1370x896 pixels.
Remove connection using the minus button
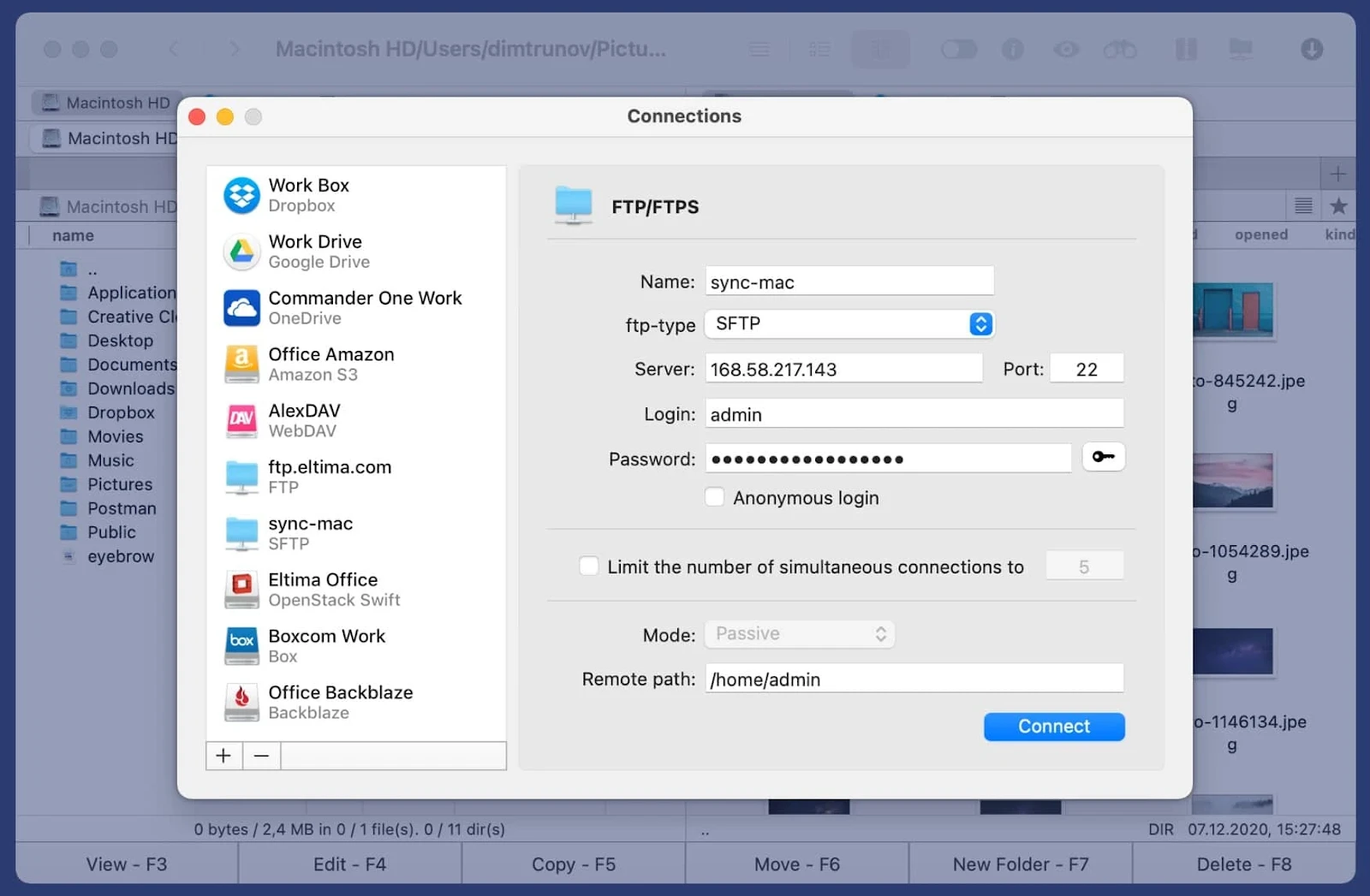point(262,756)
